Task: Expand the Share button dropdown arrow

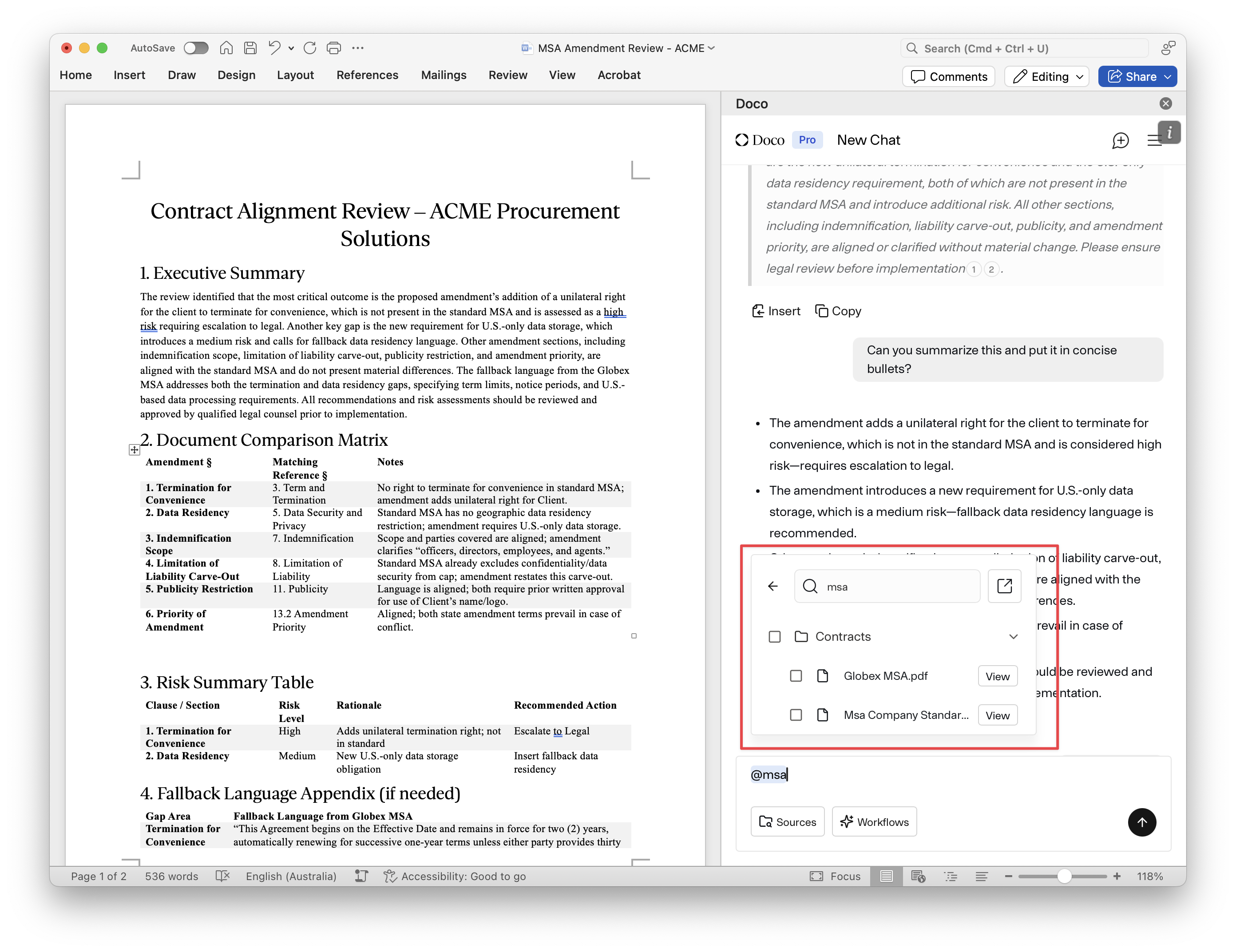Action: [x=1168, y=76]
